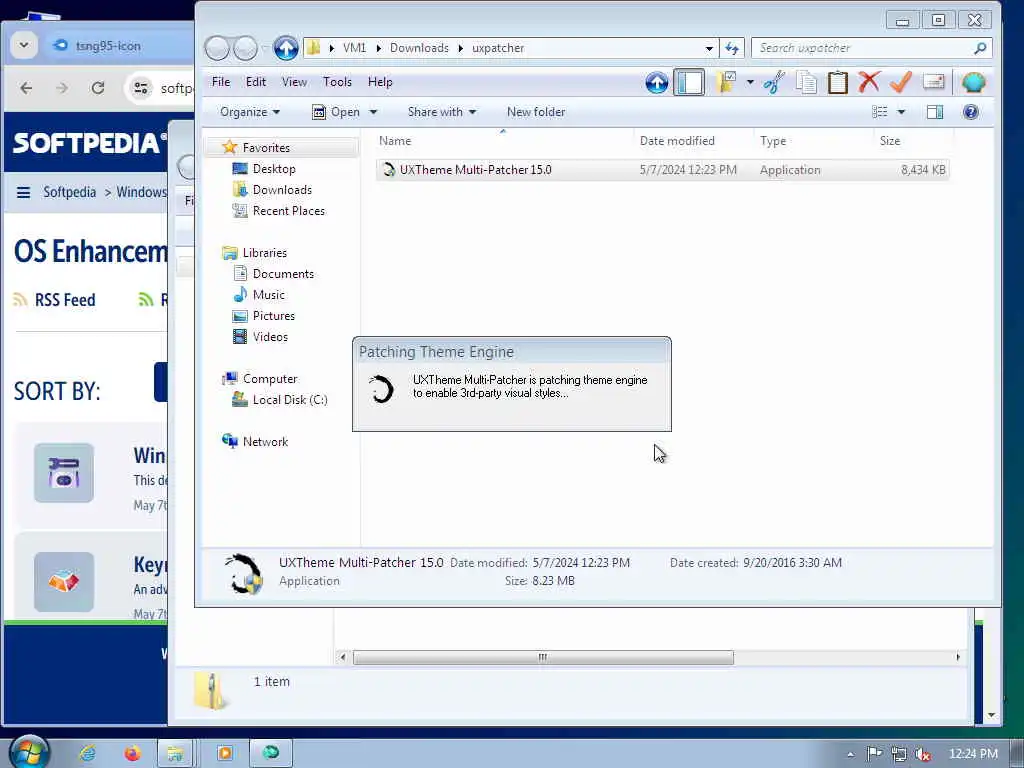Screen dimensions: 1024x768
Task: Open the Organize dropdown
Action: tap(249, 112)
